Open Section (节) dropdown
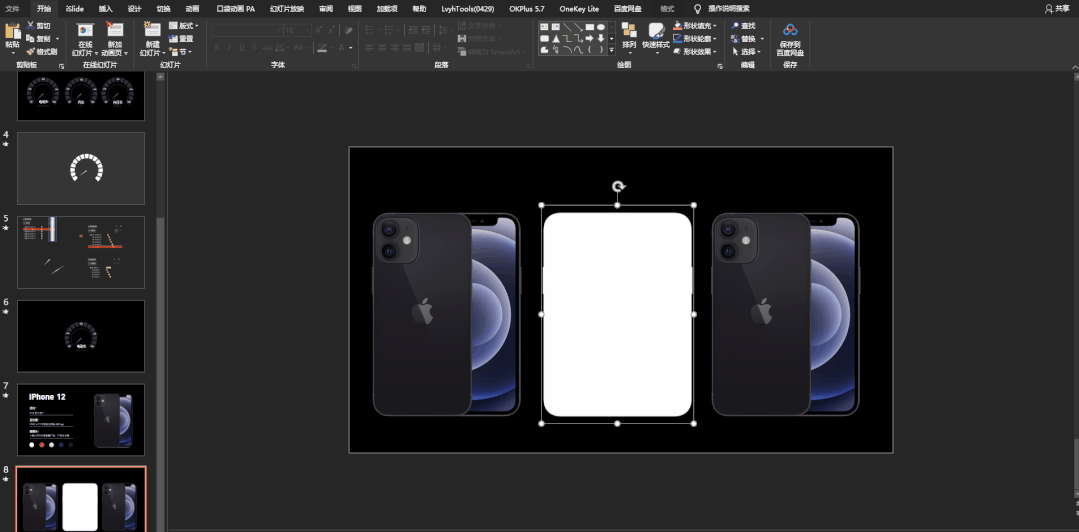 (x=181, y=52)
